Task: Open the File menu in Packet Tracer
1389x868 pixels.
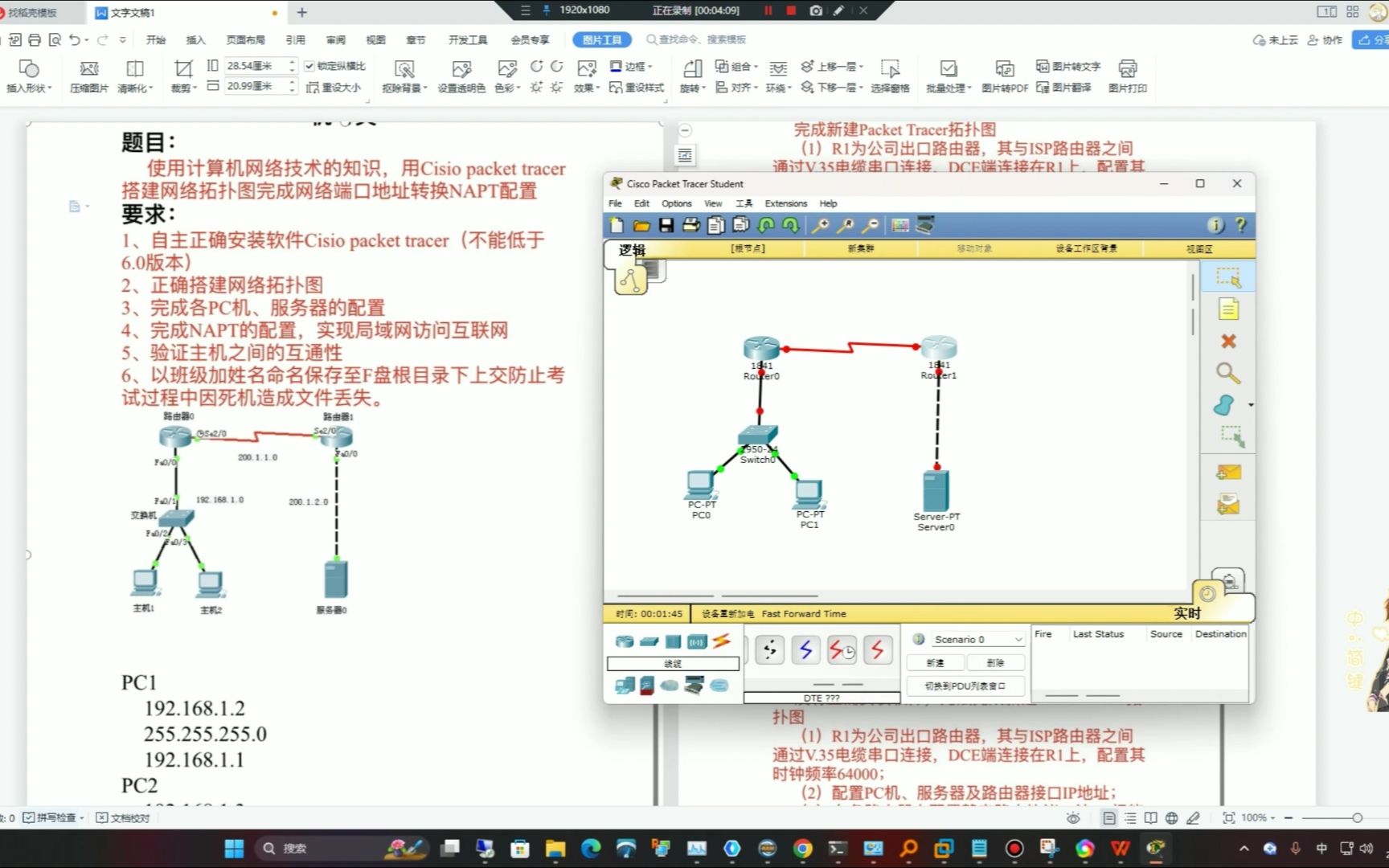Action: click(615, 203)
